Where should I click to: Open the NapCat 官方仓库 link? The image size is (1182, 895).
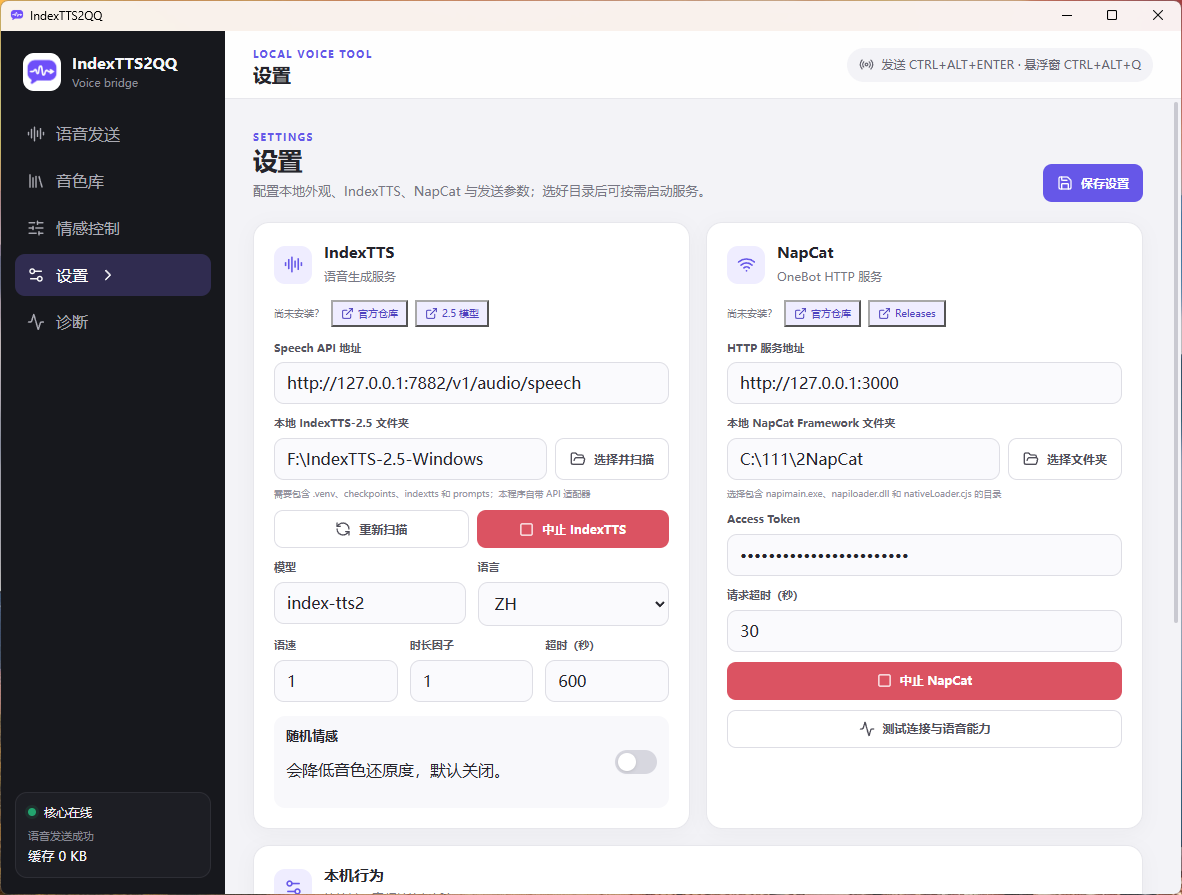822,314
